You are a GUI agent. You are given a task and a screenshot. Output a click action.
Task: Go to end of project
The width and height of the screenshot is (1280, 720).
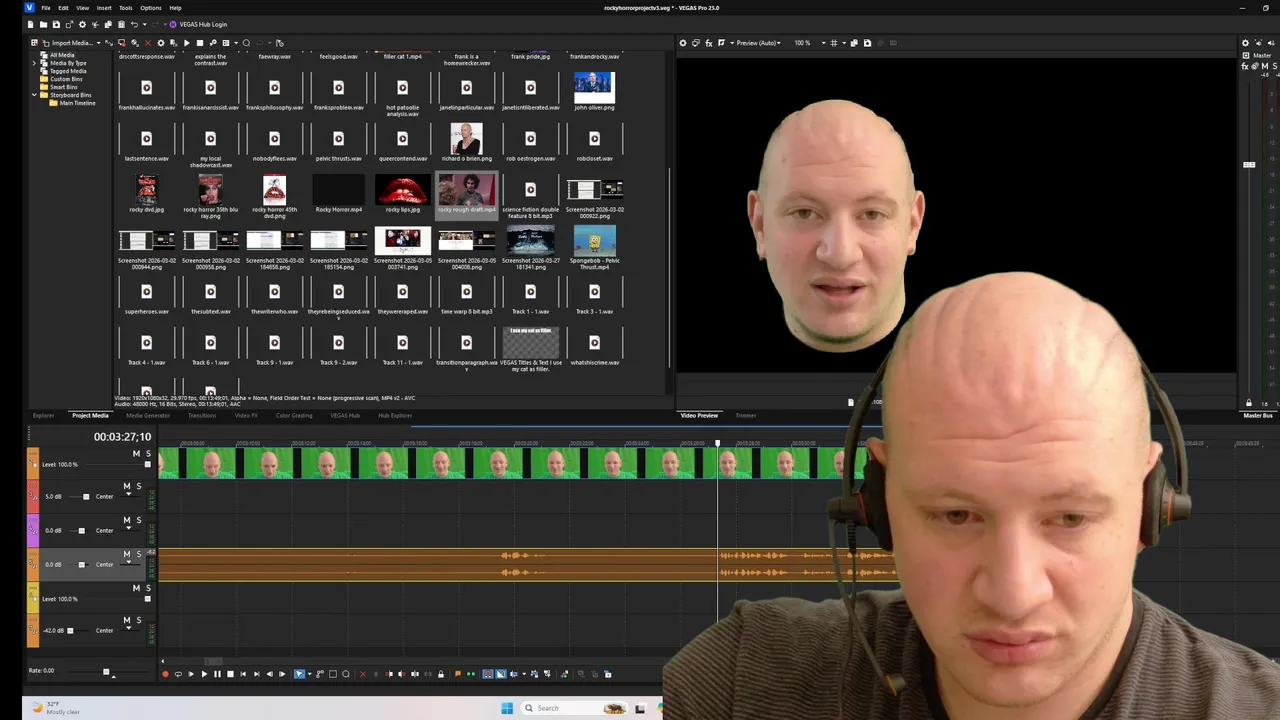[x=256, y=674]
